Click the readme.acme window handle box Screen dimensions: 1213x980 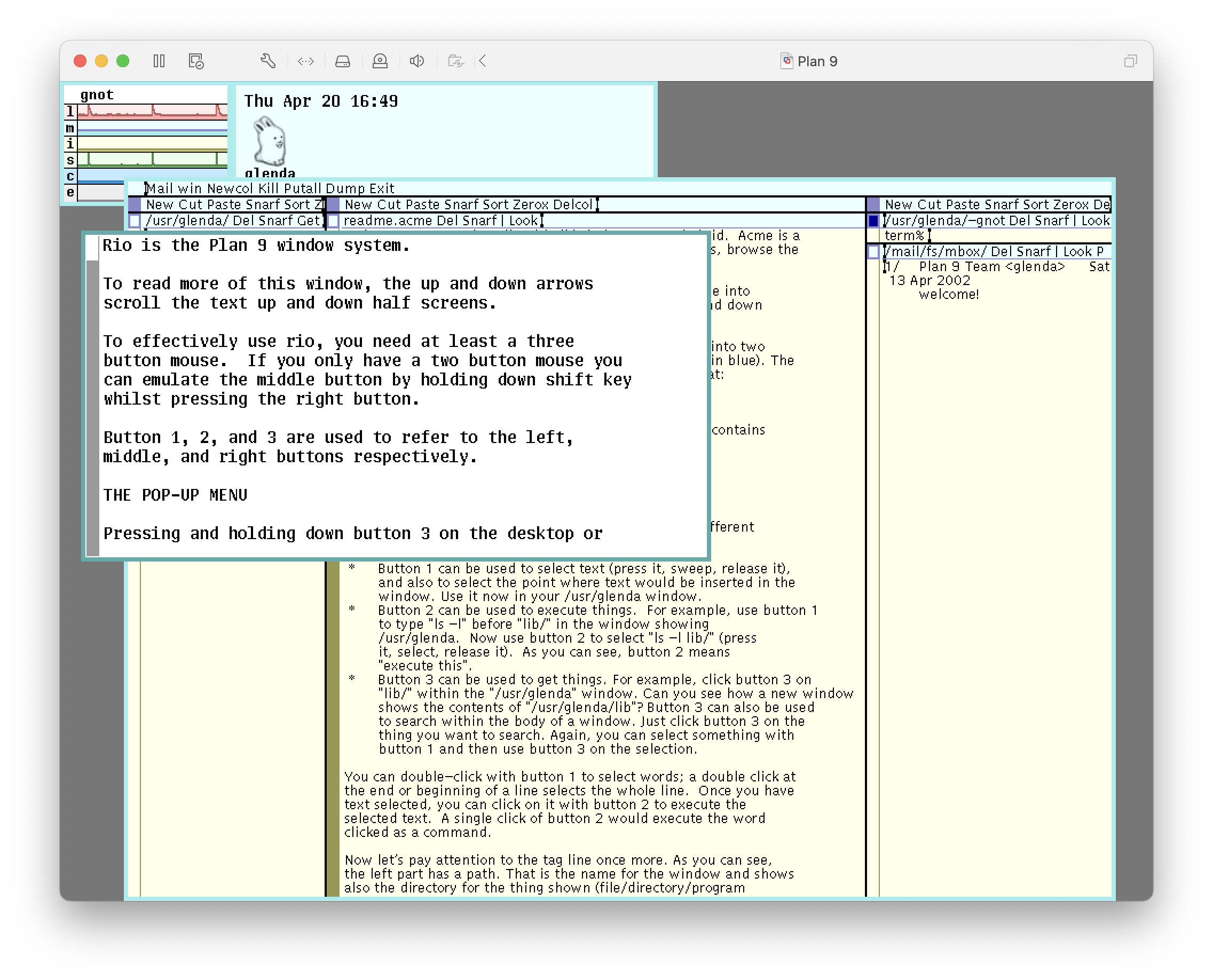[334, 221]
